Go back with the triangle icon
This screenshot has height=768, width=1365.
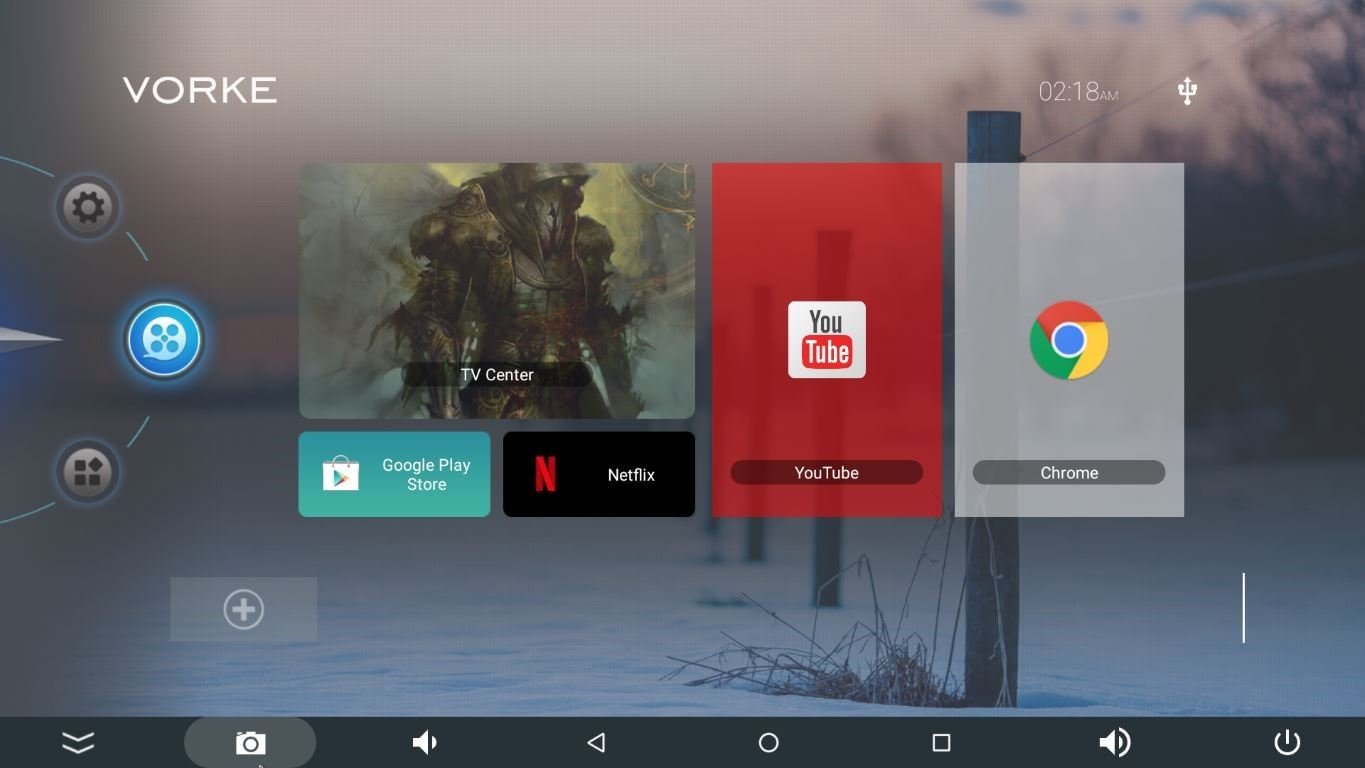click(x=596, y=742)
